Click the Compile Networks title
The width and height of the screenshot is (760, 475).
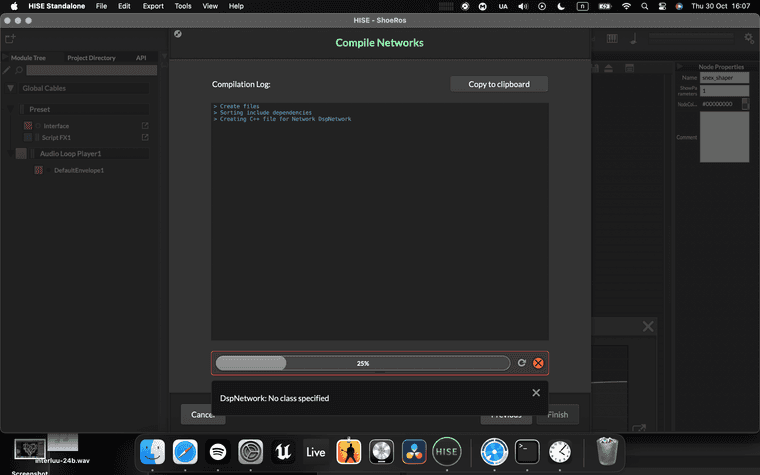[380, 43]
